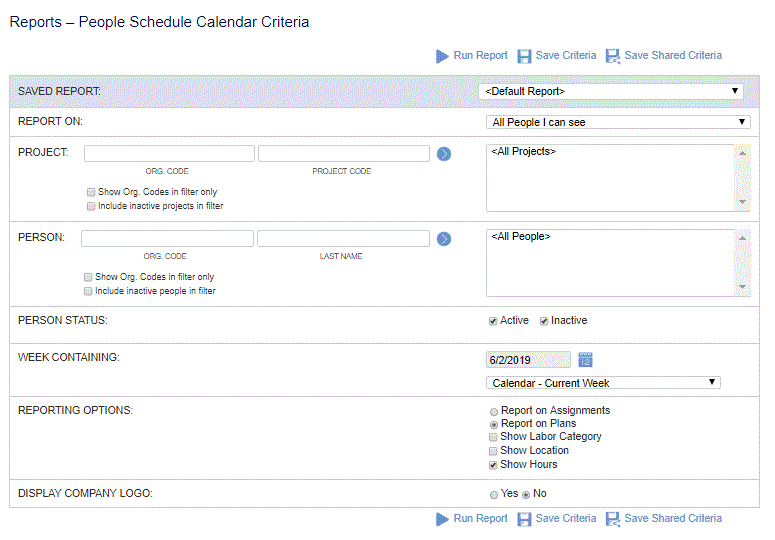Click the Person Last Name input field
The image size is (775, 540).
342,239
